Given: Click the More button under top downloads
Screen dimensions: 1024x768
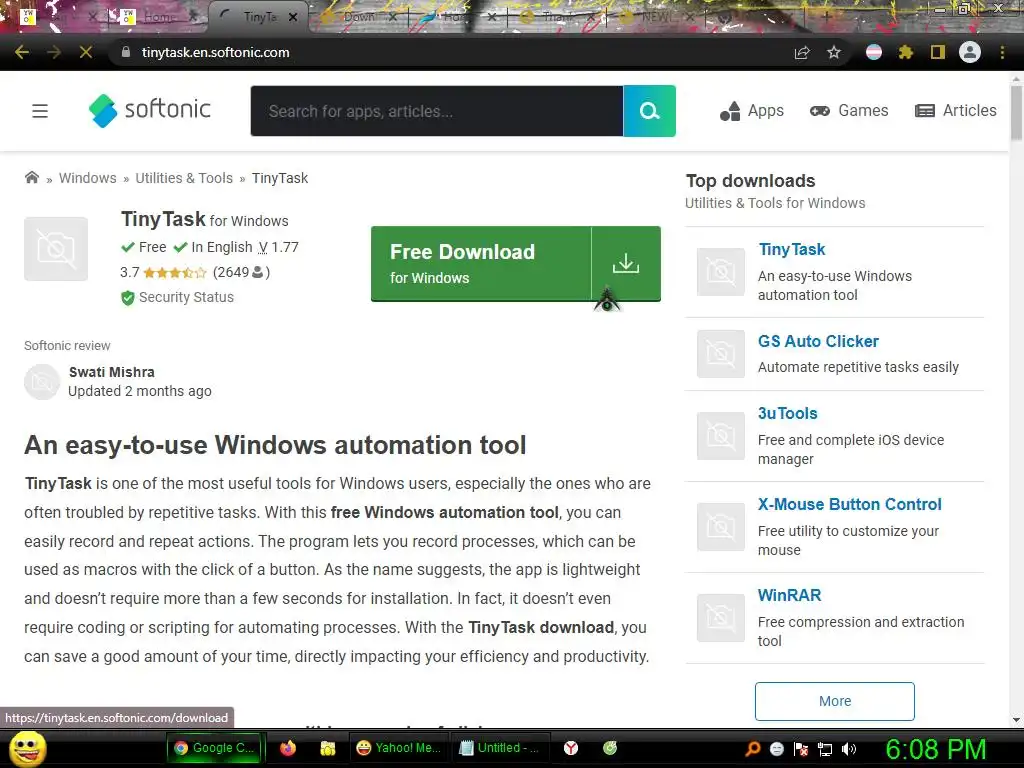Looking at the screenshot, I should coord(835,701).
